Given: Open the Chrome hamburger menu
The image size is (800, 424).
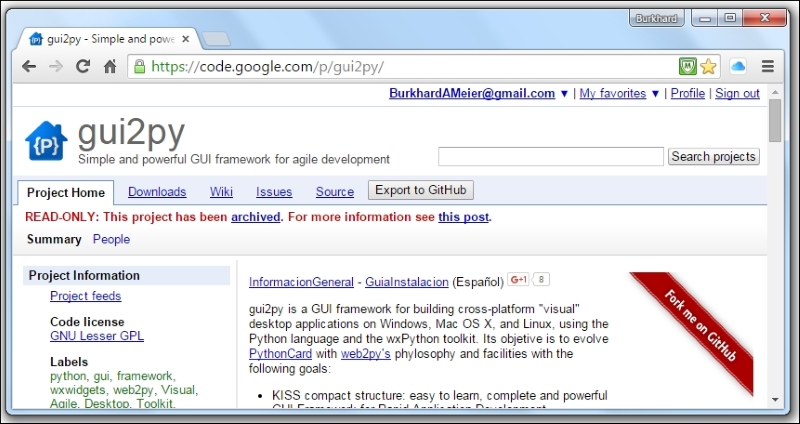Looking at the screenshot, I should click(767, 66).
